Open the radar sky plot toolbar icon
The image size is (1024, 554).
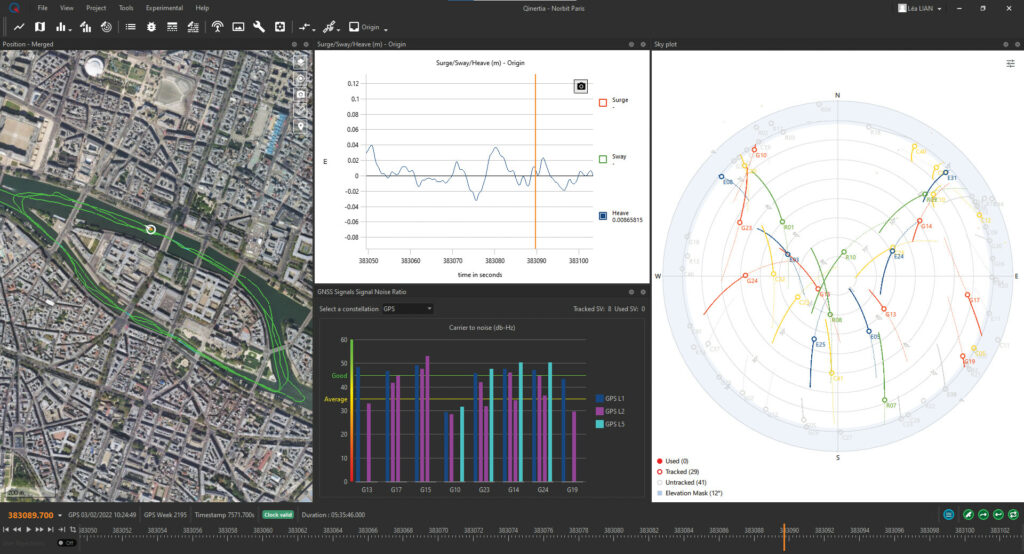106,27
